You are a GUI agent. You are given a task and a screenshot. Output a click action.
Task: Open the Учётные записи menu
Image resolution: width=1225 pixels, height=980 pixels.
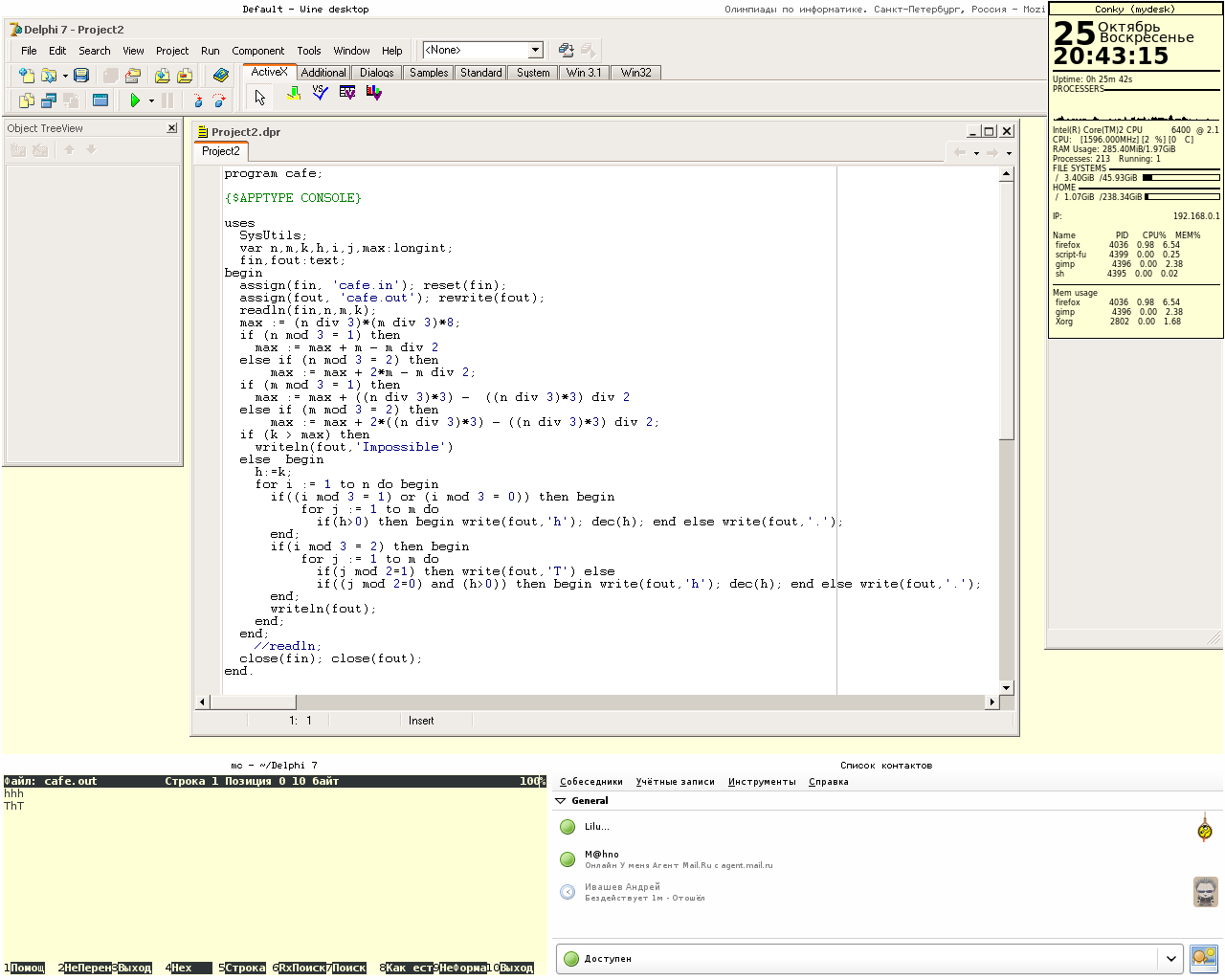tap(676, 782)
